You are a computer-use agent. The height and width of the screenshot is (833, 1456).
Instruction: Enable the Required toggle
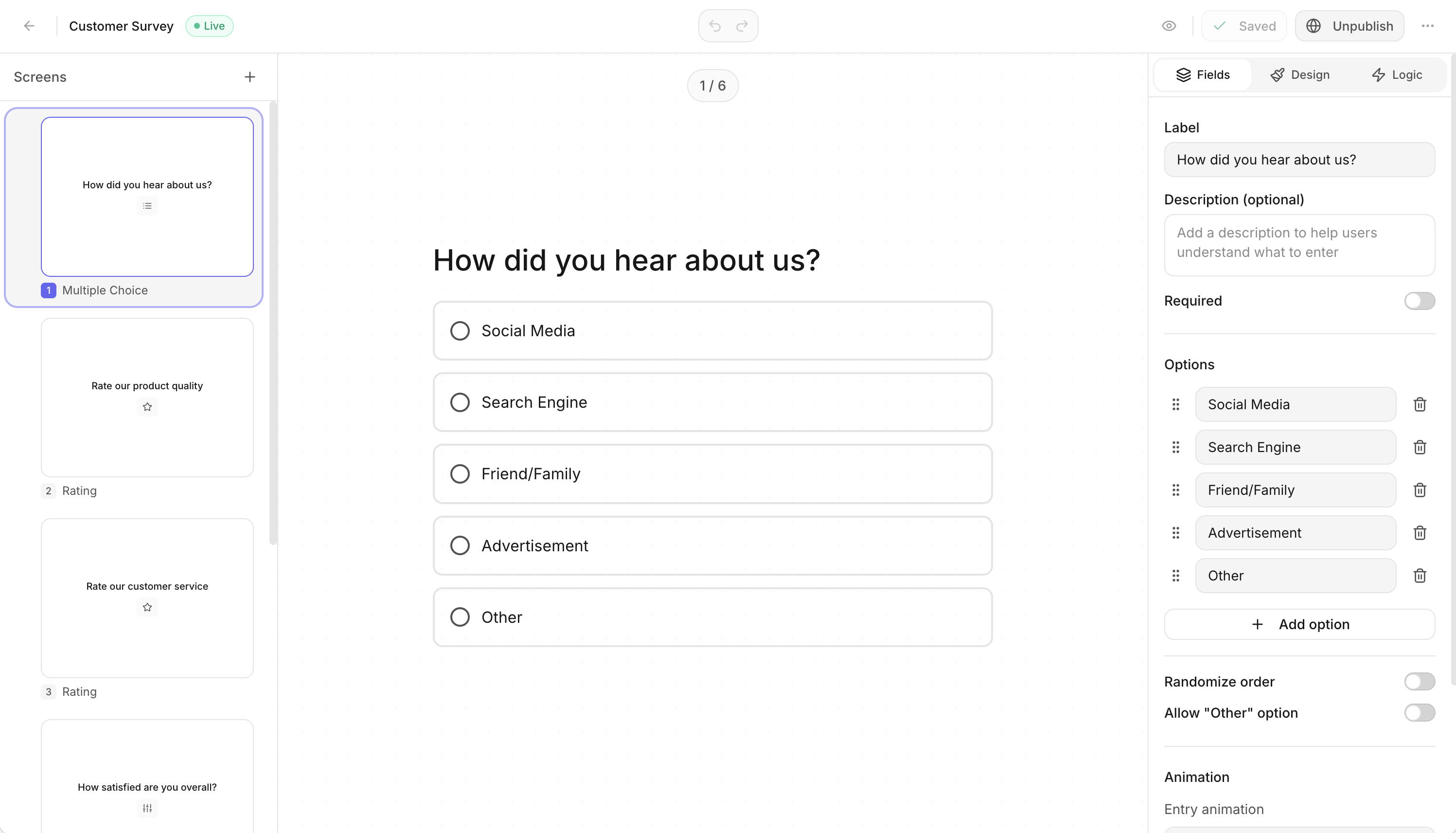coord(1420,301)
